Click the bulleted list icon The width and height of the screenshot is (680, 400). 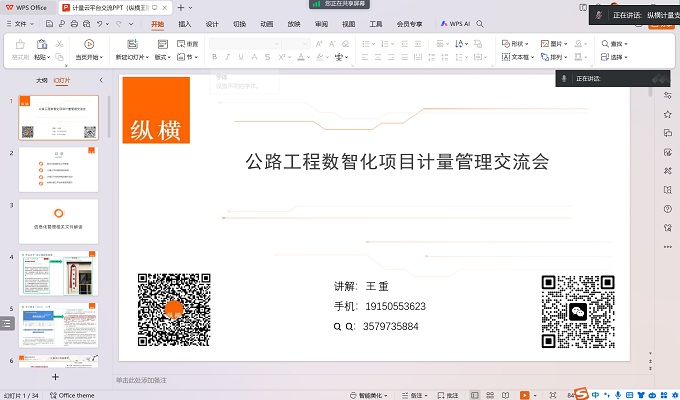click(366, 44)
